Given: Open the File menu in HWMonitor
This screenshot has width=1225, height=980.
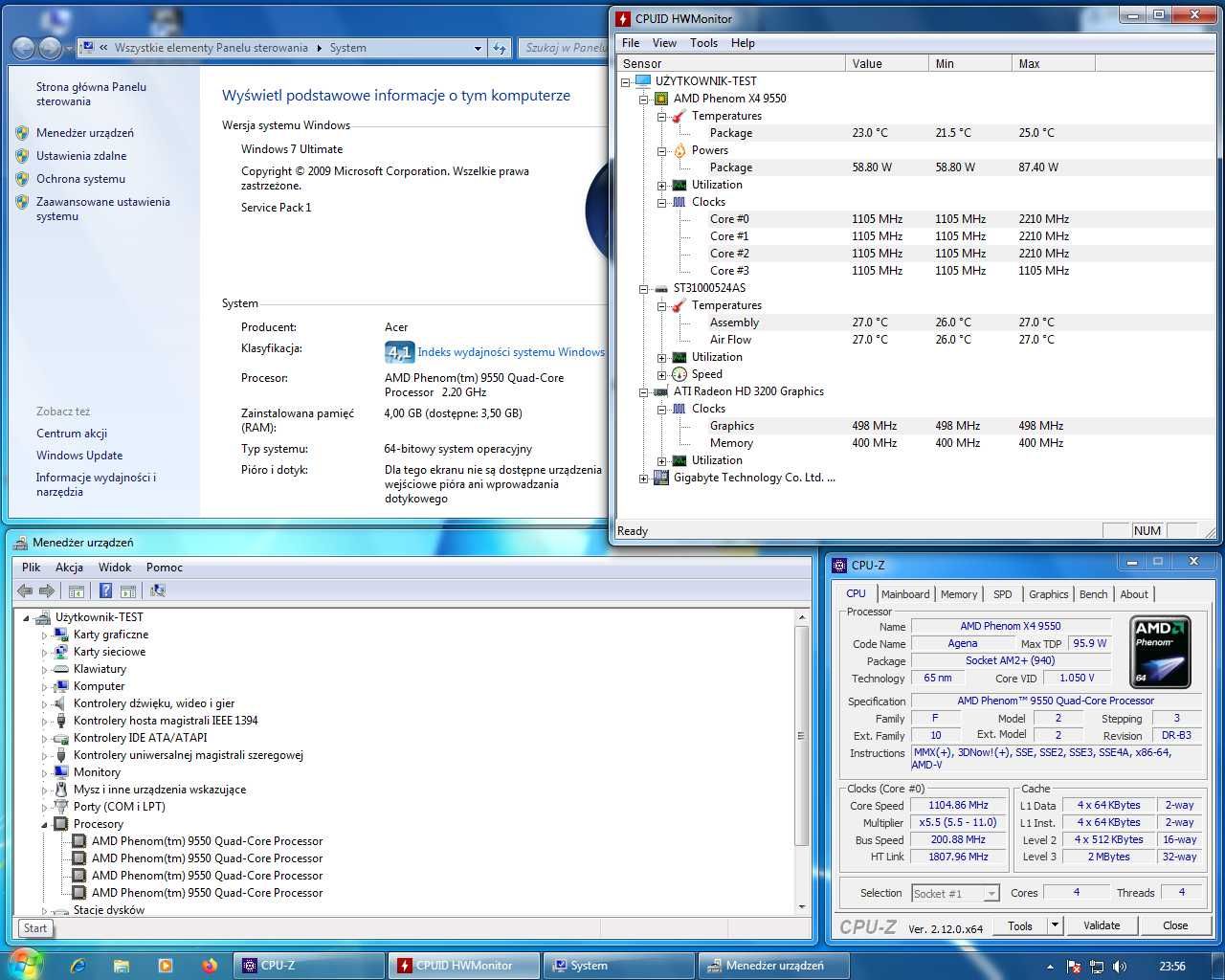Looking at the screenshot, I should coord(631,43).
